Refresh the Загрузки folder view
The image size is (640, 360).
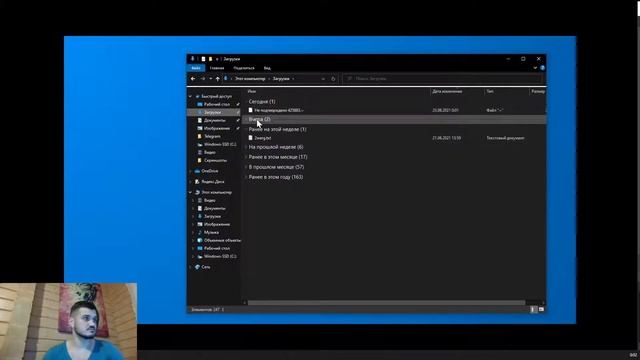click(x=333, y=79)
